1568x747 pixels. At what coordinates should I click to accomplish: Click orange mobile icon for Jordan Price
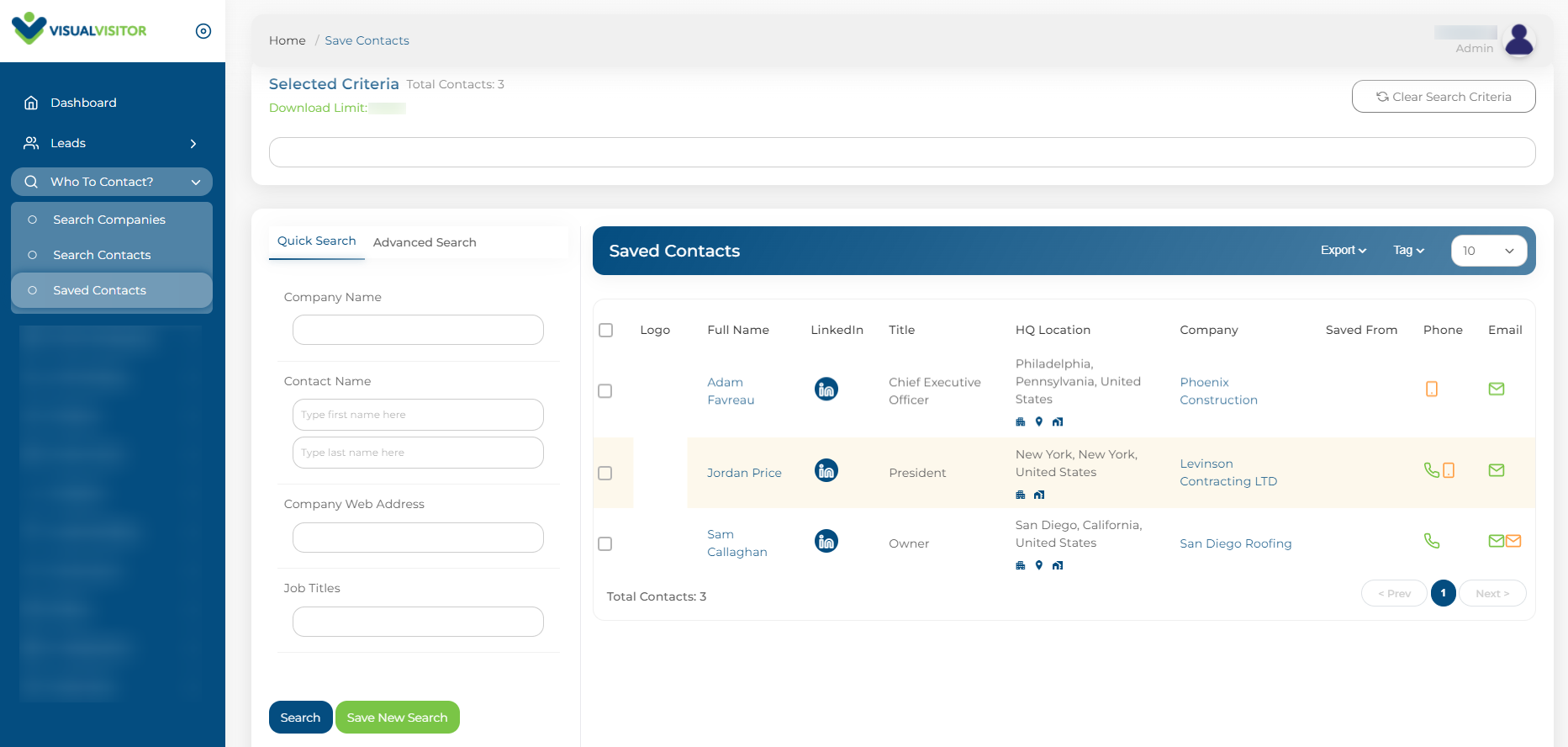(1449, 470)
